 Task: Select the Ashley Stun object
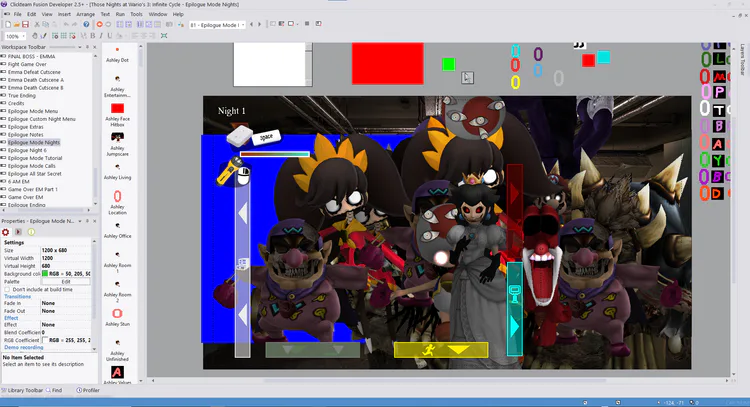(117, 317)
